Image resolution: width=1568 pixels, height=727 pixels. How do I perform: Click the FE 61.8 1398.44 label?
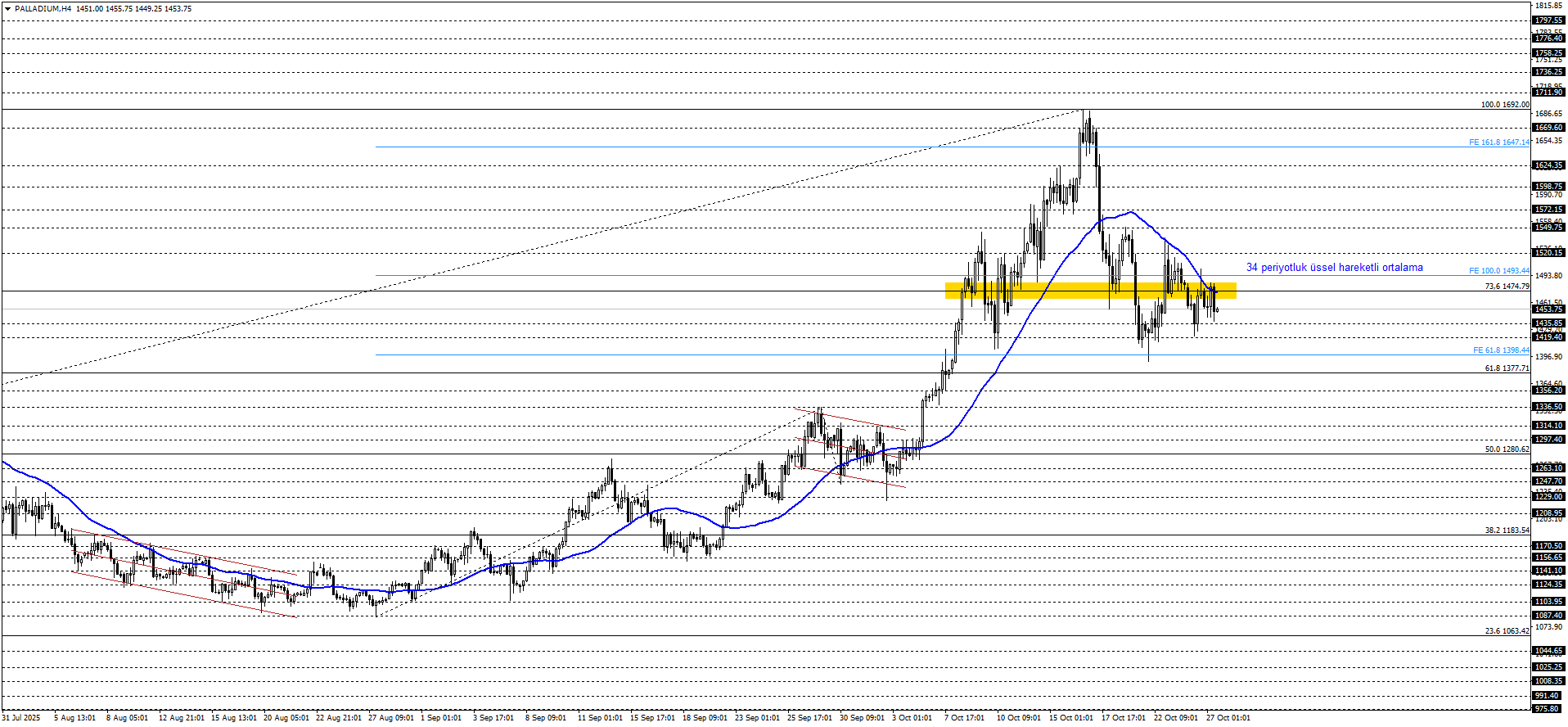[x=1501, y=350]
